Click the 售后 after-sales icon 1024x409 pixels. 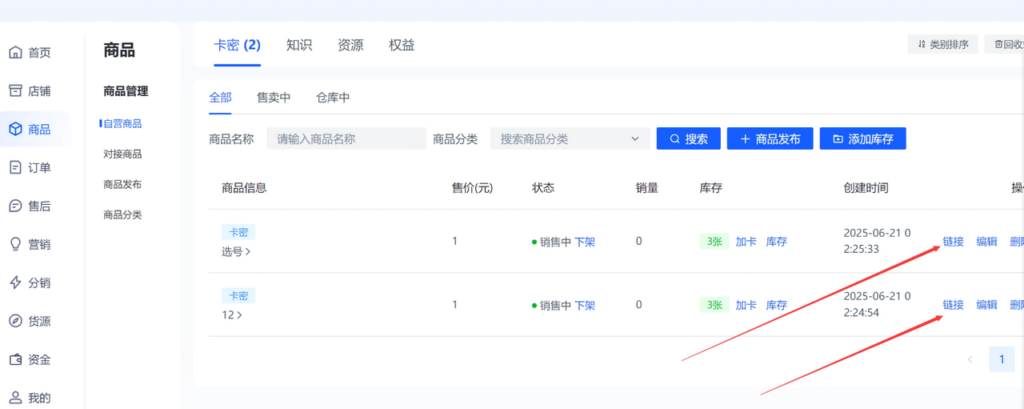pyautogui.click(x=15, y=206)
